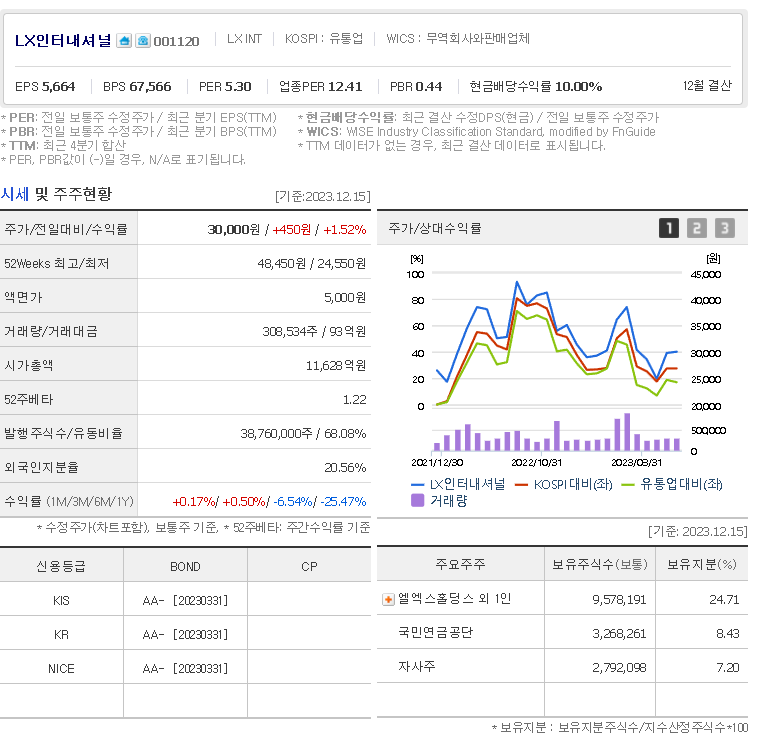
Task: Click the CP column header
Action: [309, 566]
